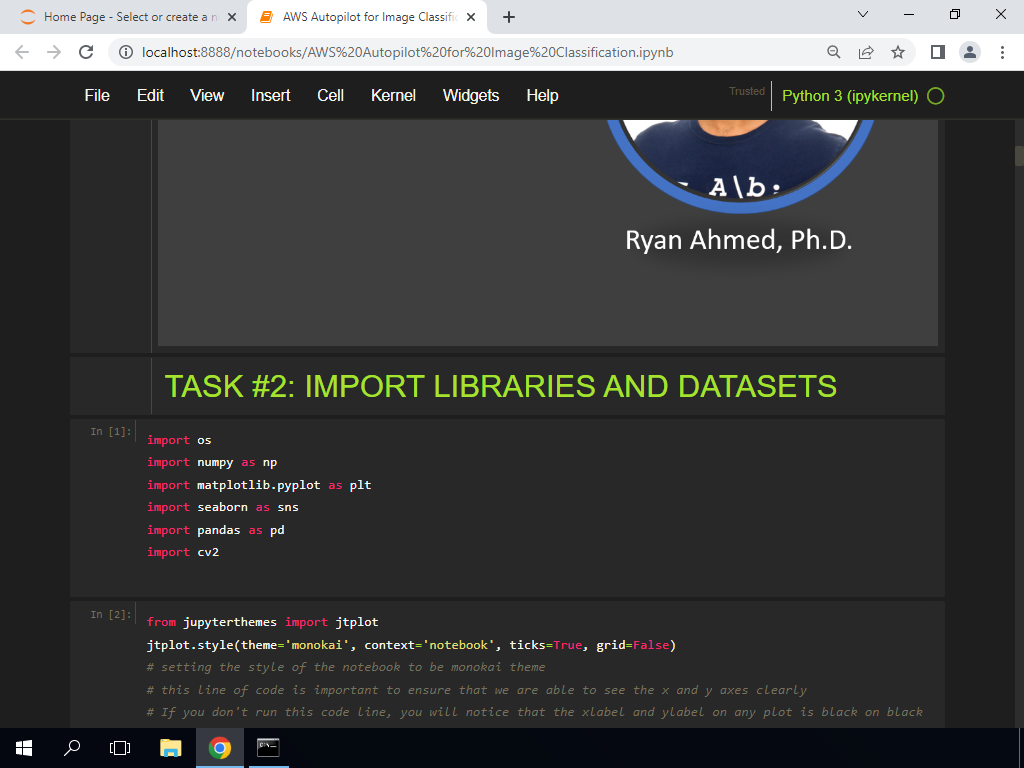Click the 'import seaborn as sns' line

click(222, 507)
